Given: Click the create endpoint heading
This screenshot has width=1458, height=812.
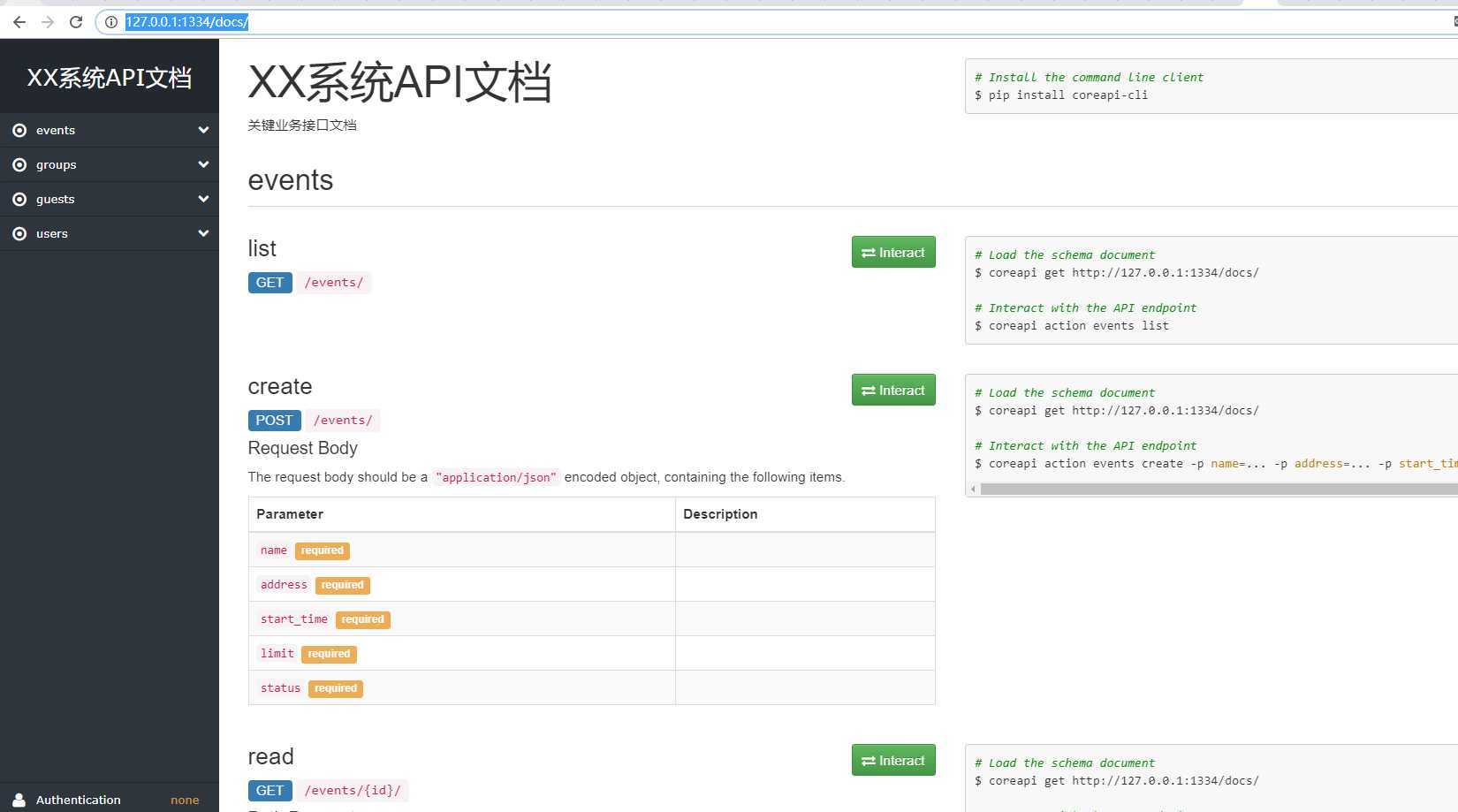Looking at the screenshot, I should pyautogui.click(x=280, y=386).
